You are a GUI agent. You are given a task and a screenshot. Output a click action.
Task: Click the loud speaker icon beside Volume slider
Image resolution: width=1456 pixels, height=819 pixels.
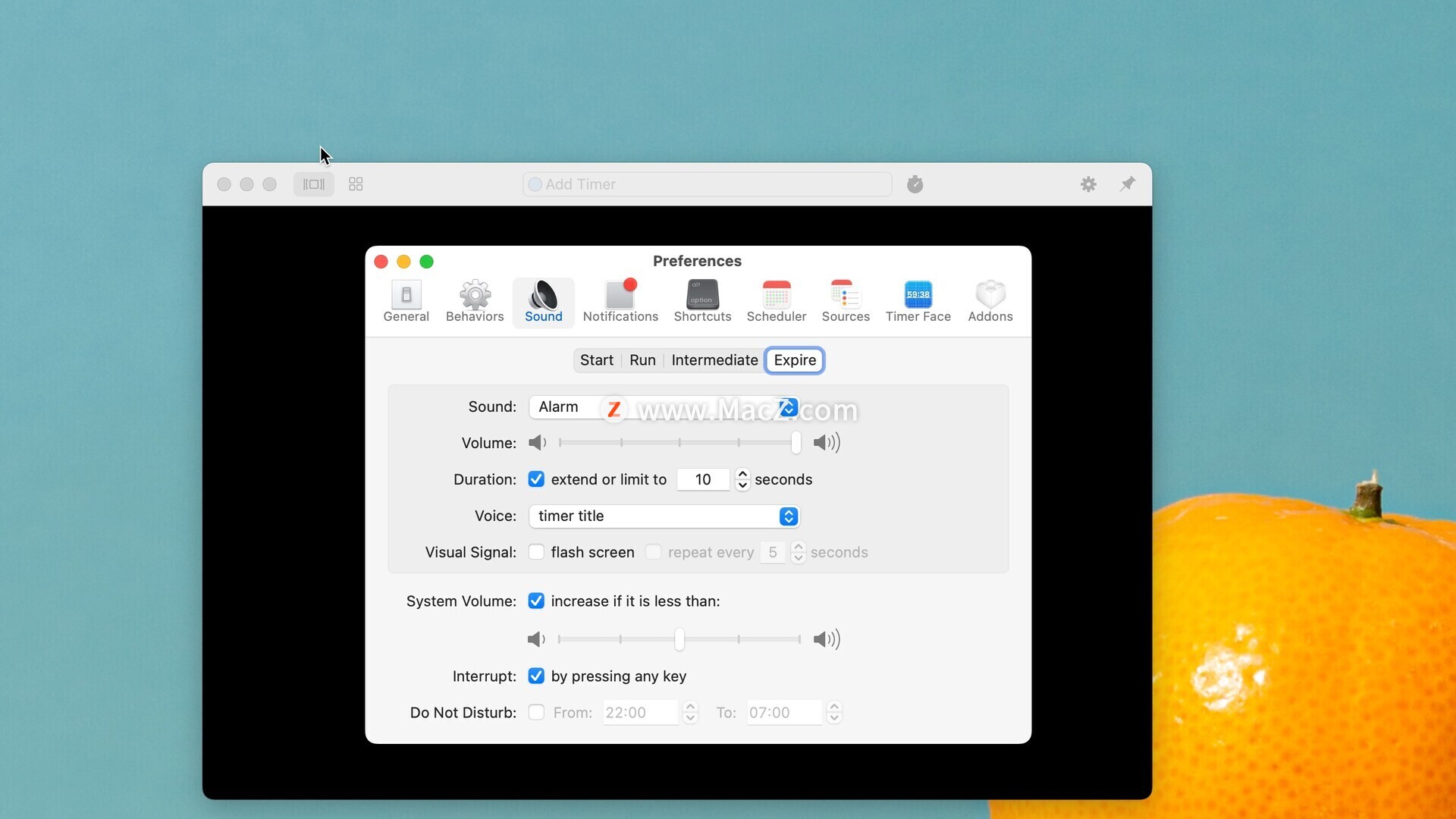tap(827, 443)
